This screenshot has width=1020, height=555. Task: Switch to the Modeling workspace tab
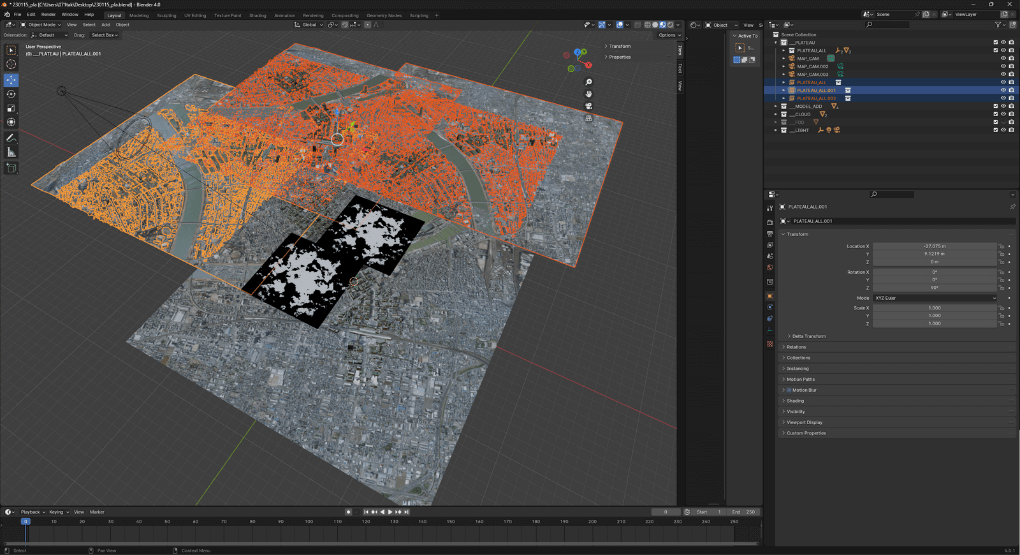[x=139, y=15]
